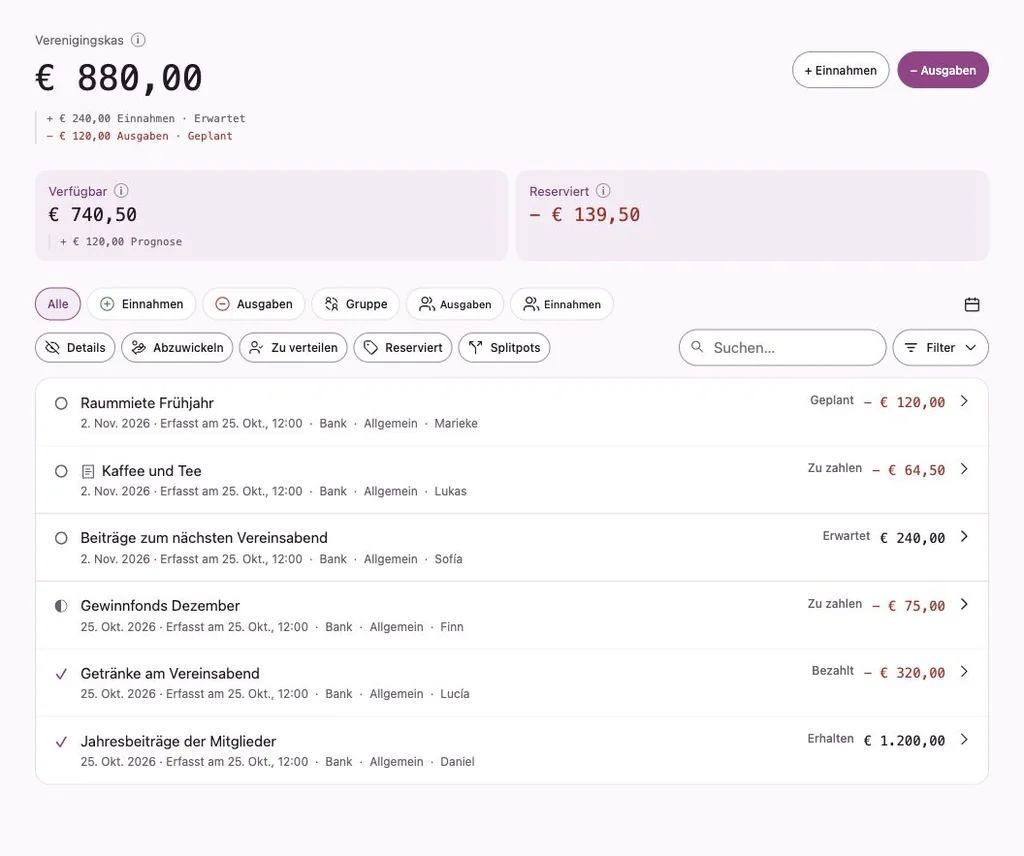
Task: Click the magnifier icon in search box
Action: tap(697, 347)
